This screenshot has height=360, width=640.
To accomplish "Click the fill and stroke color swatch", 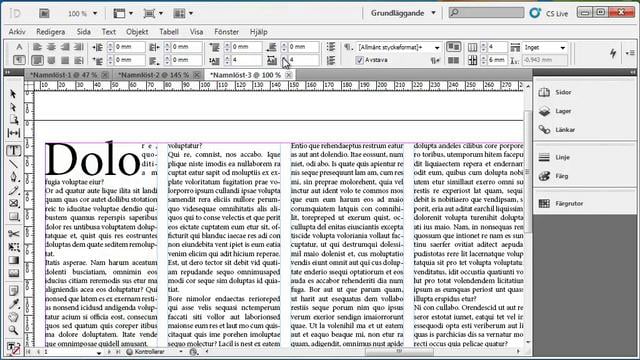I will tap(13, 348).
